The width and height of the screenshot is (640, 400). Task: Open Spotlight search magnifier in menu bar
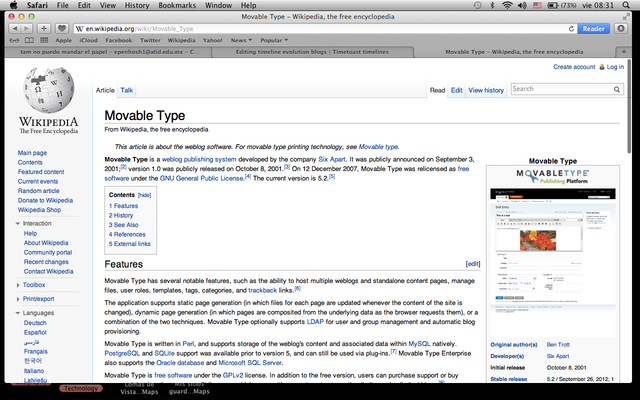pyautogui.click(x=626, y=5)
